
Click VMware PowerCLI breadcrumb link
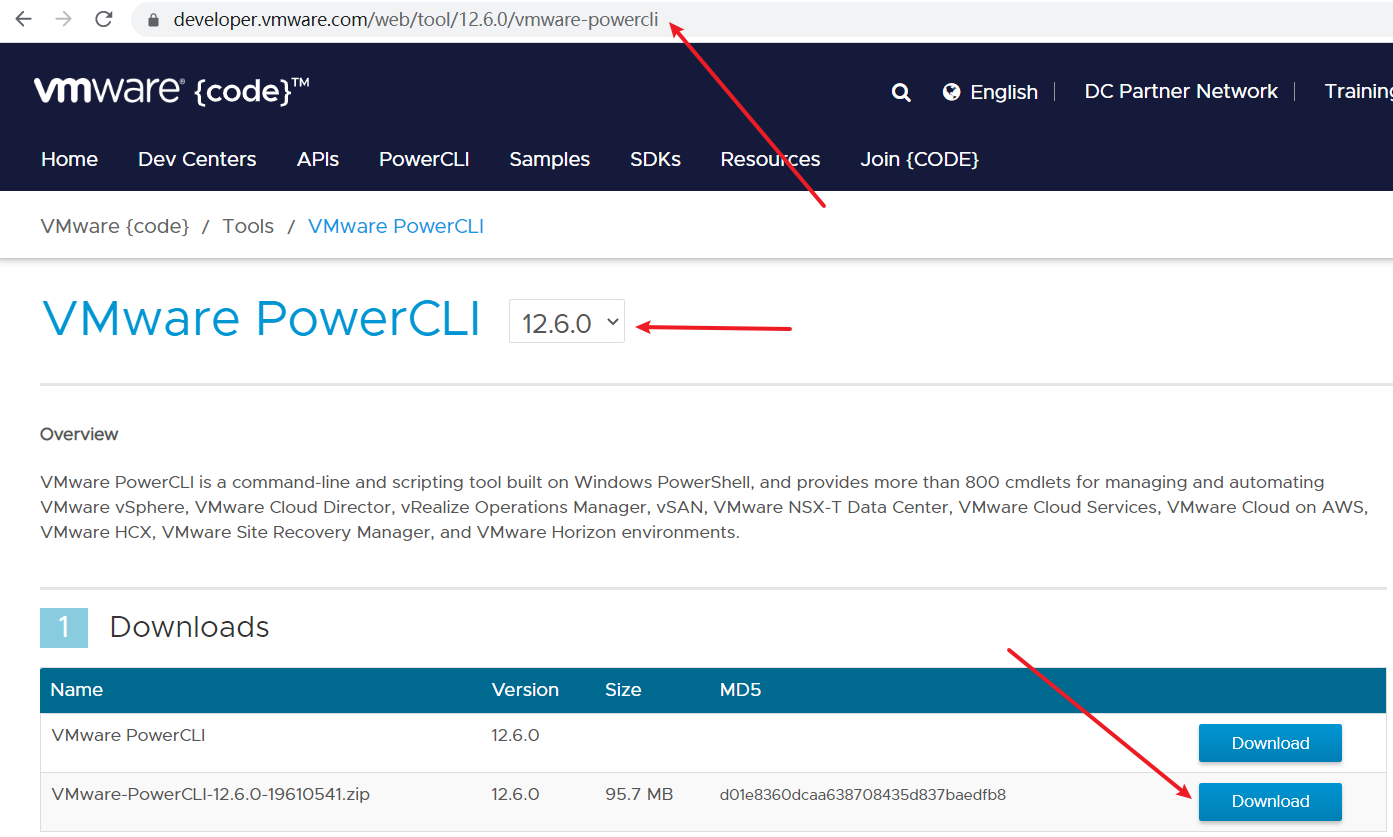pyautogui.click(x=396, y=226)
